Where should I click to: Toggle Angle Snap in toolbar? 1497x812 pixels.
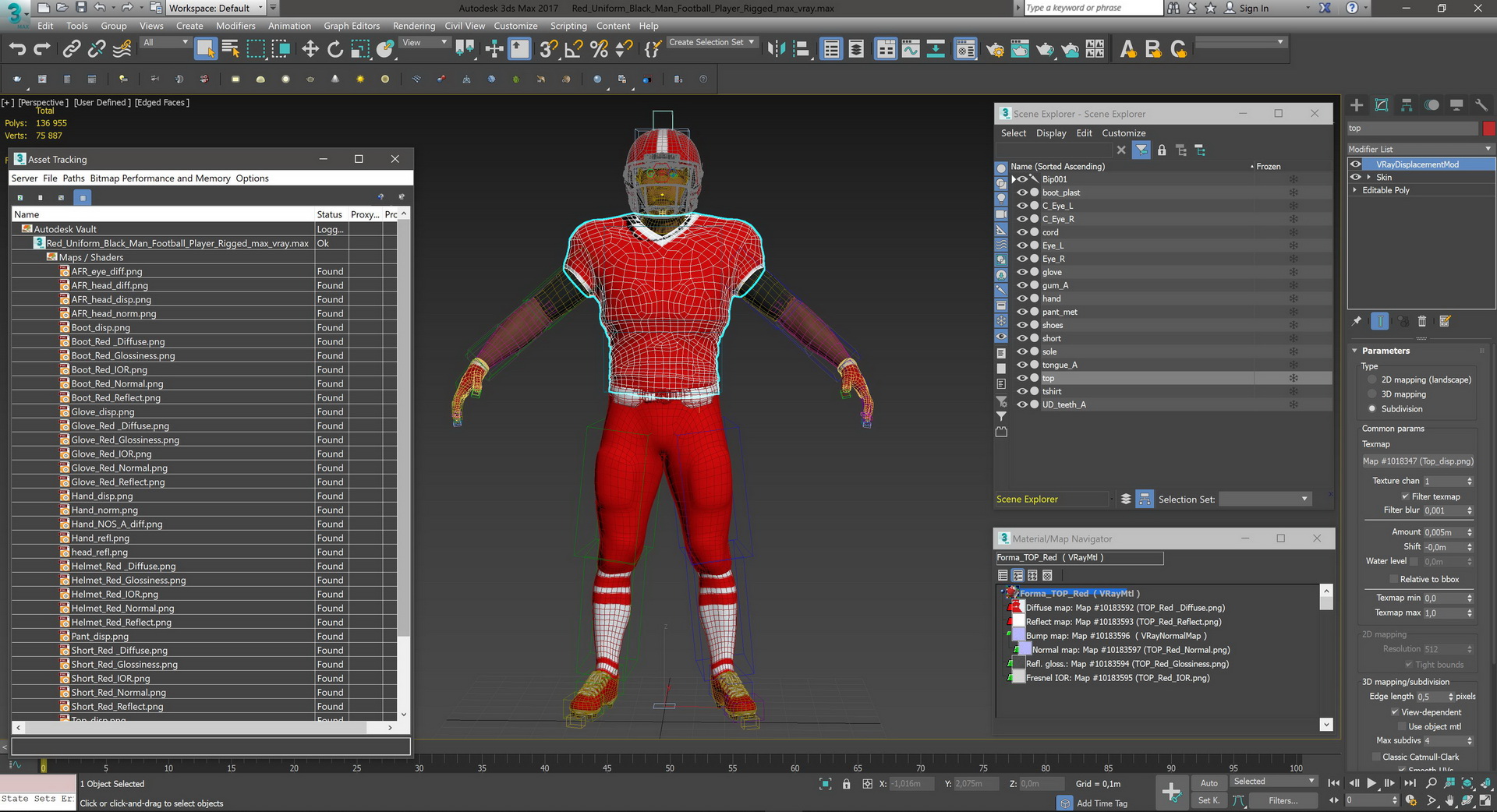click(574, 49)
